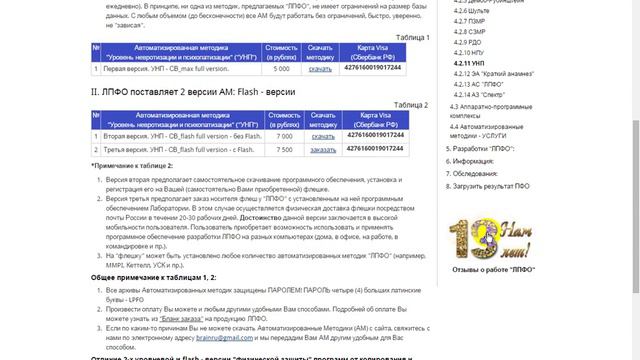Click the page vertical scrollbar thumb
Image resolution: width=640 pixels, height=360 pixels.
pos(636,206)
